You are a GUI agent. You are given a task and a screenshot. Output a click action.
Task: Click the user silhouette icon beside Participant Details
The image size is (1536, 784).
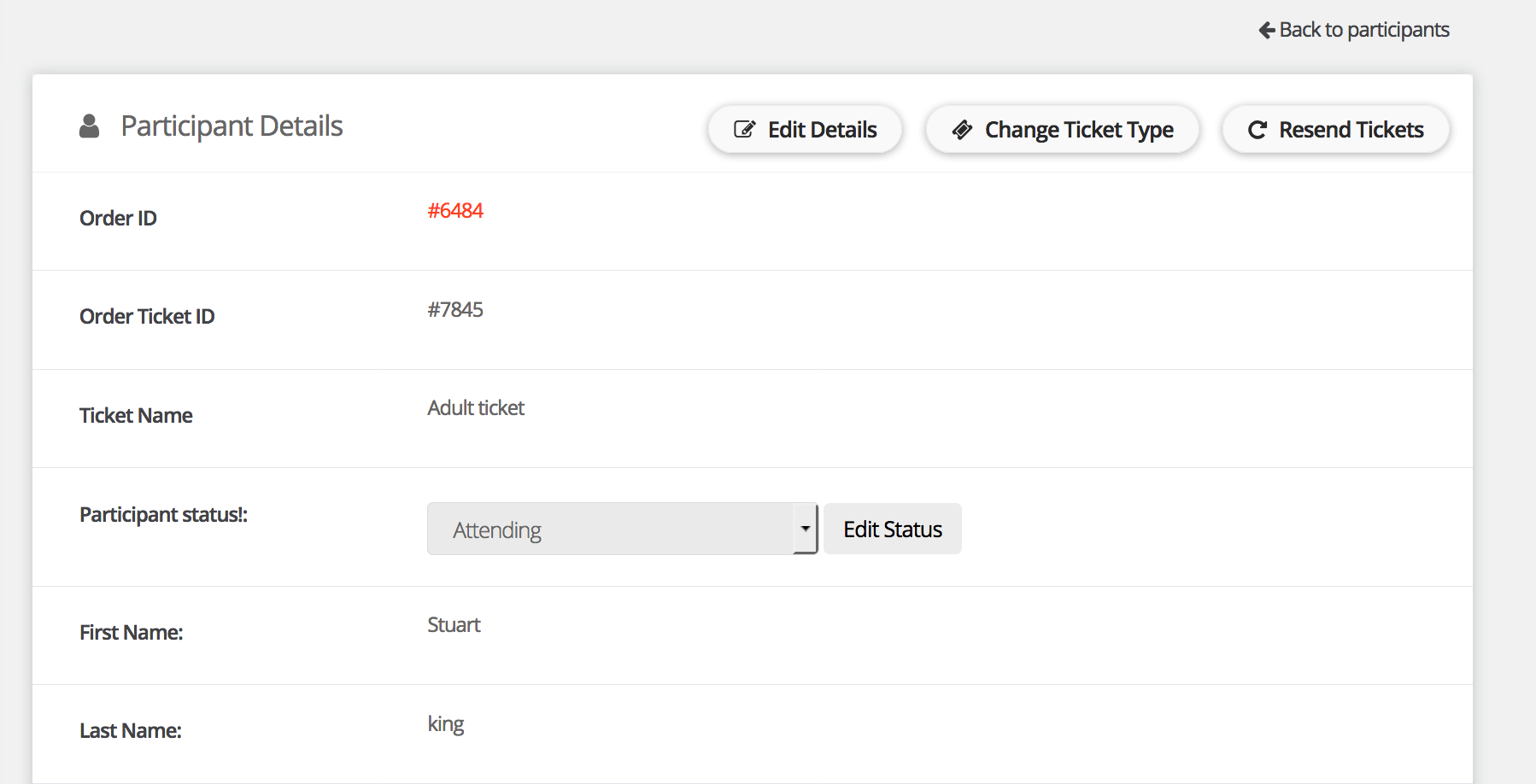89,126
